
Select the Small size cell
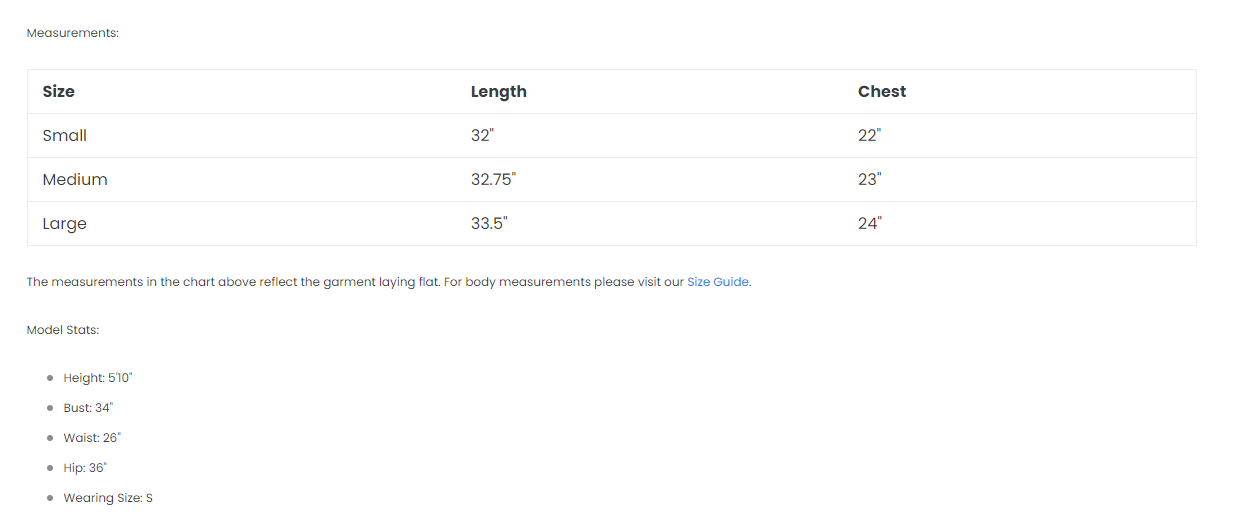65,135
